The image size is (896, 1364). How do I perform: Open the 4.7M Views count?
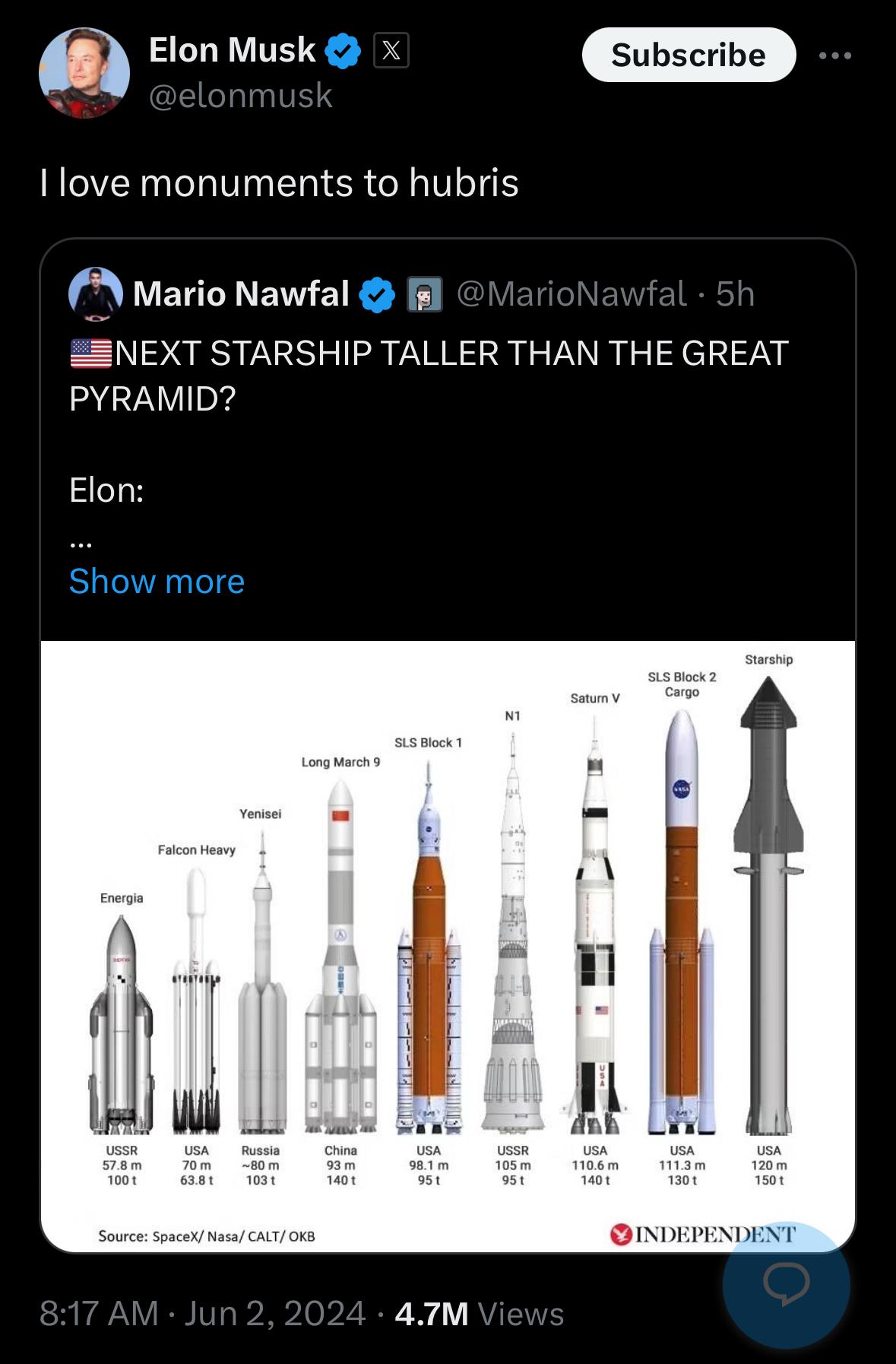(x=479, y=1314)
